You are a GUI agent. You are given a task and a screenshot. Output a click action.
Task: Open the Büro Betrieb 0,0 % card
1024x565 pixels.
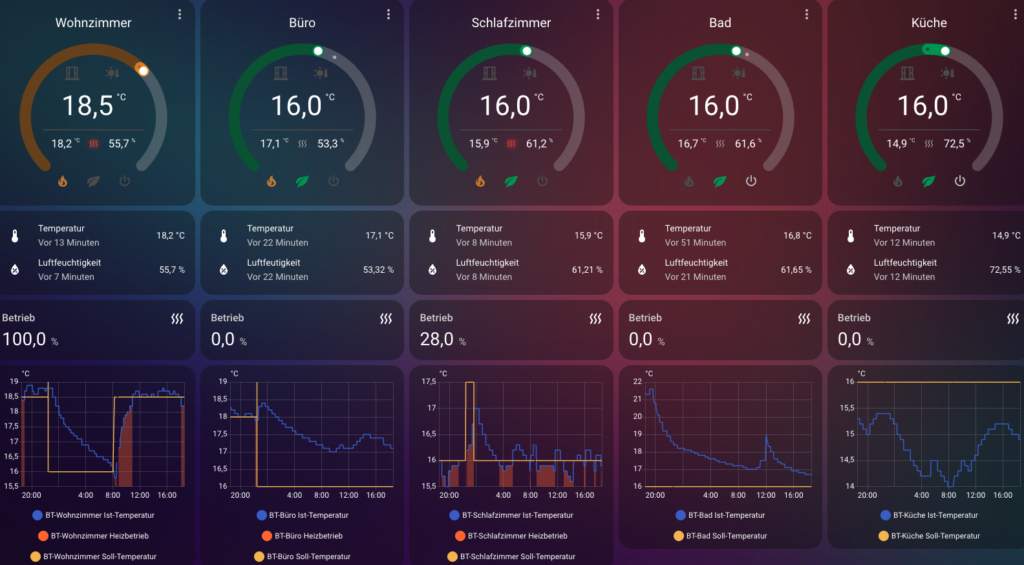(x=299, y=330)
